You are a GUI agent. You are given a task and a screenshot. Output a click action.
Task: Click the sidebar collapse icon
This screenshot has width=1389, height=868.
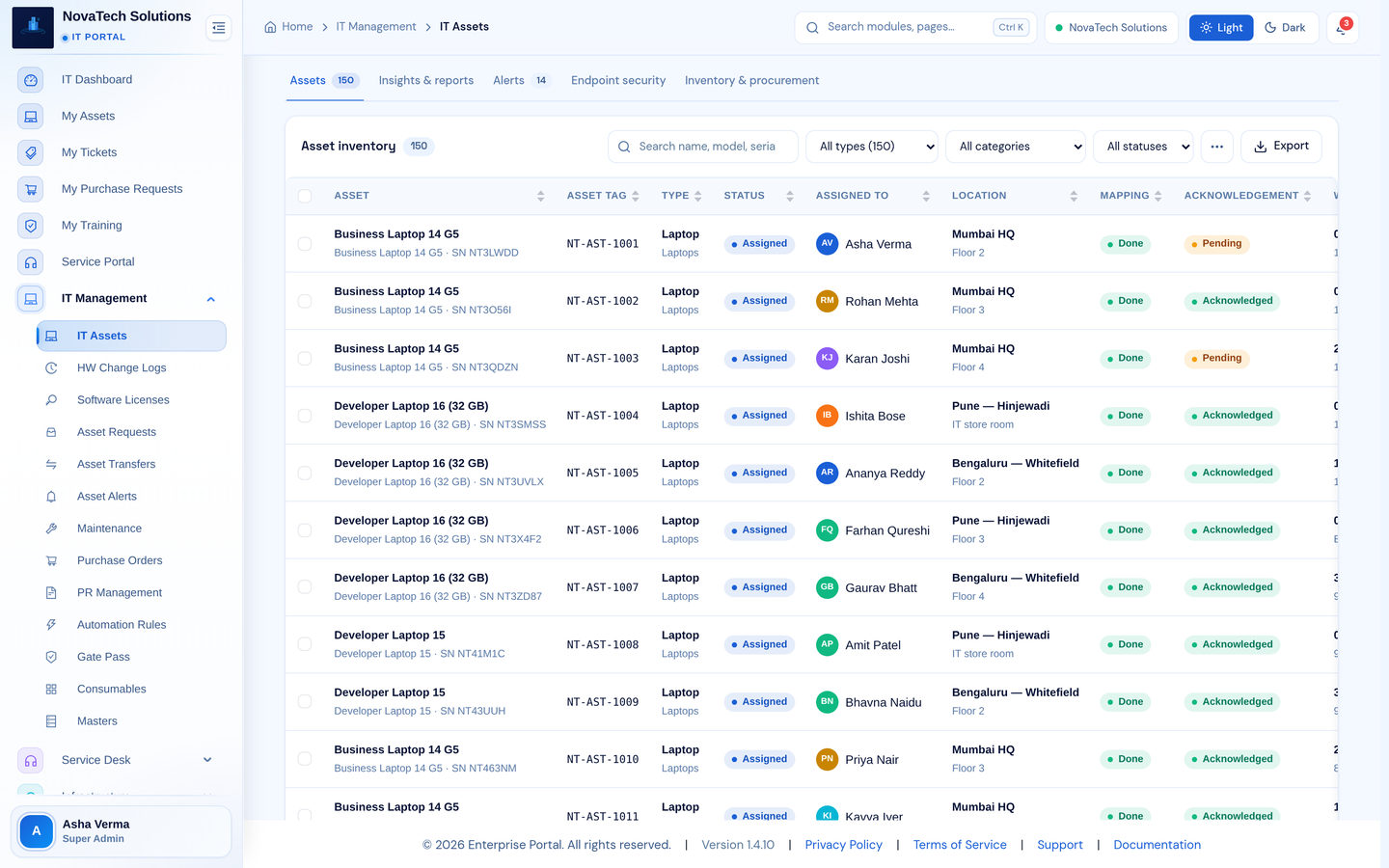219,28
